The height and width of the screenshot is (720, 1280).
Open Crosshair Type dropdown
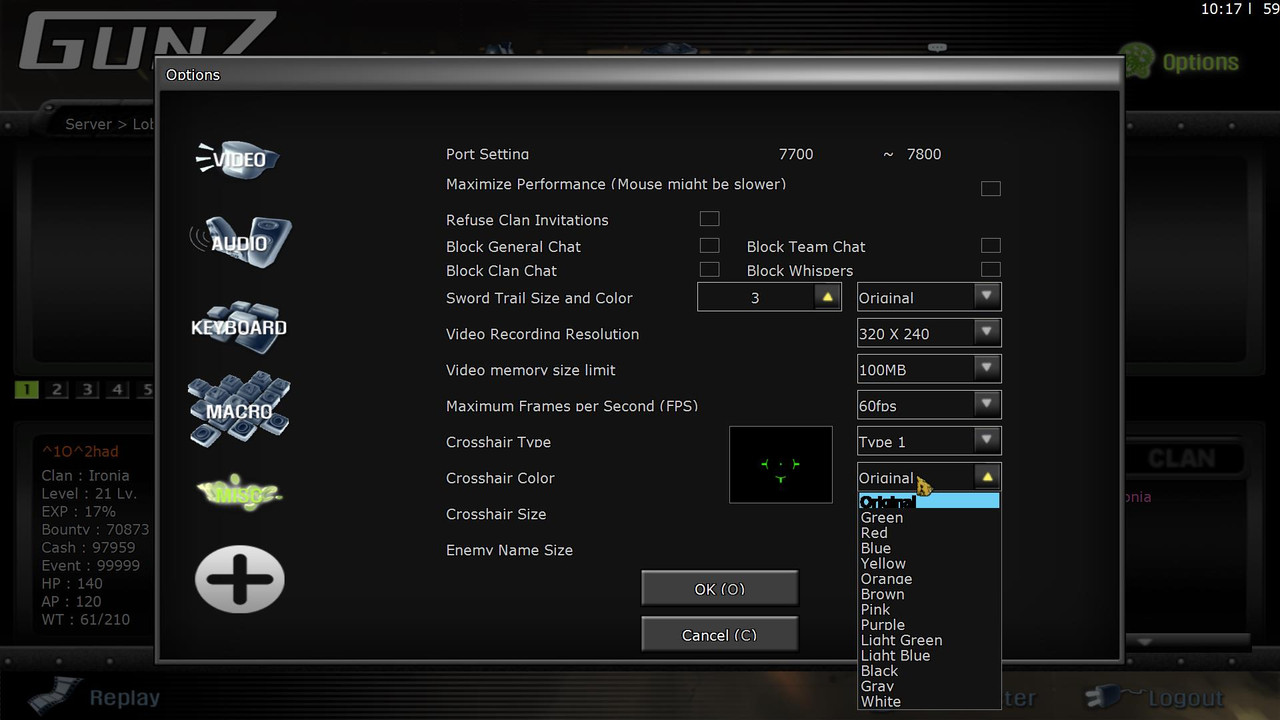click(x=929, y=441)
